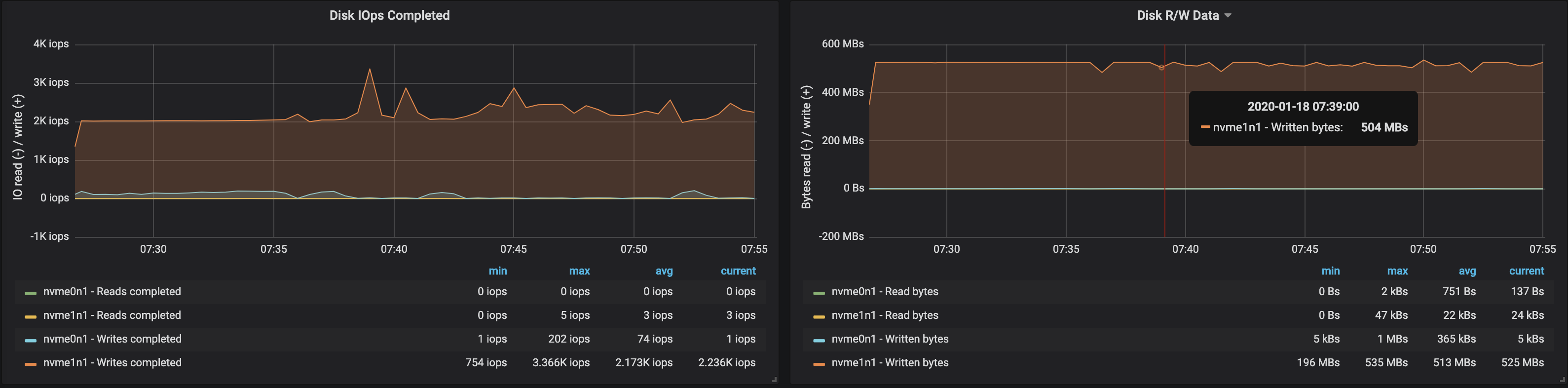Click the nvme0n1 Reads completed green color swatch
The image size is (1568, 388).
(31, 293)
